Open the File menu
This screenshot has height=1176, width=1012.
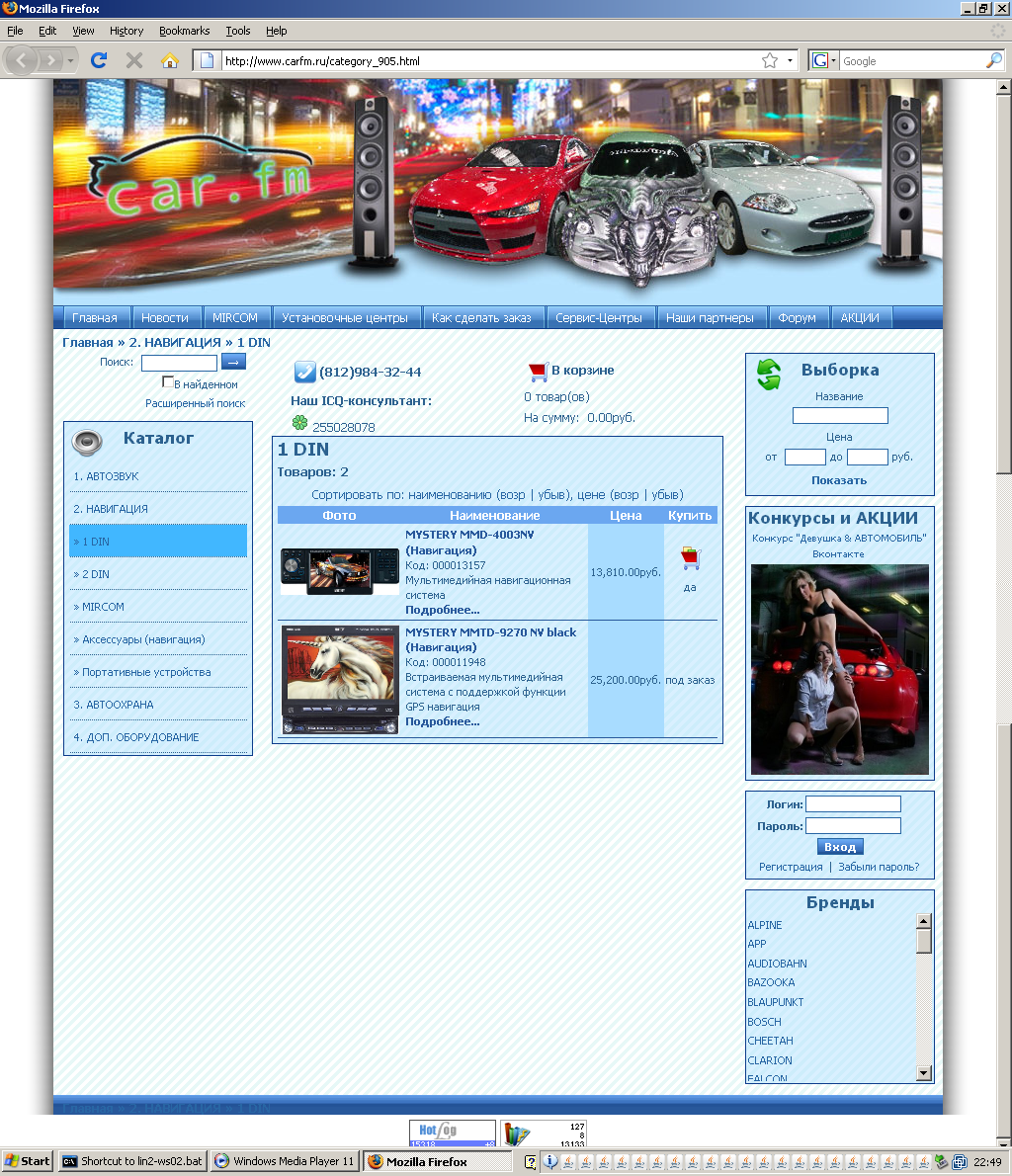(x=15, y=31)
